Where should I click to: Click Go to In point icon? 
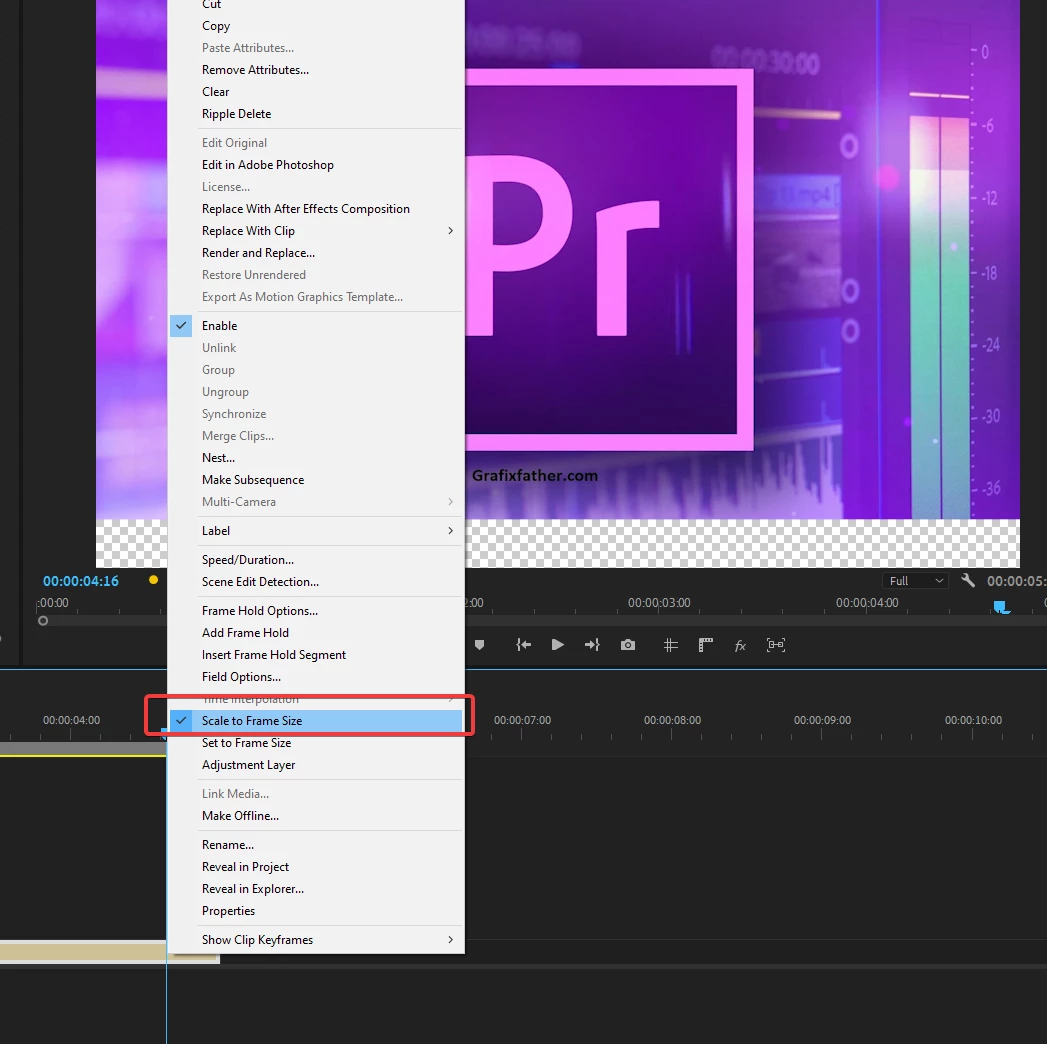tap(524, 644)
